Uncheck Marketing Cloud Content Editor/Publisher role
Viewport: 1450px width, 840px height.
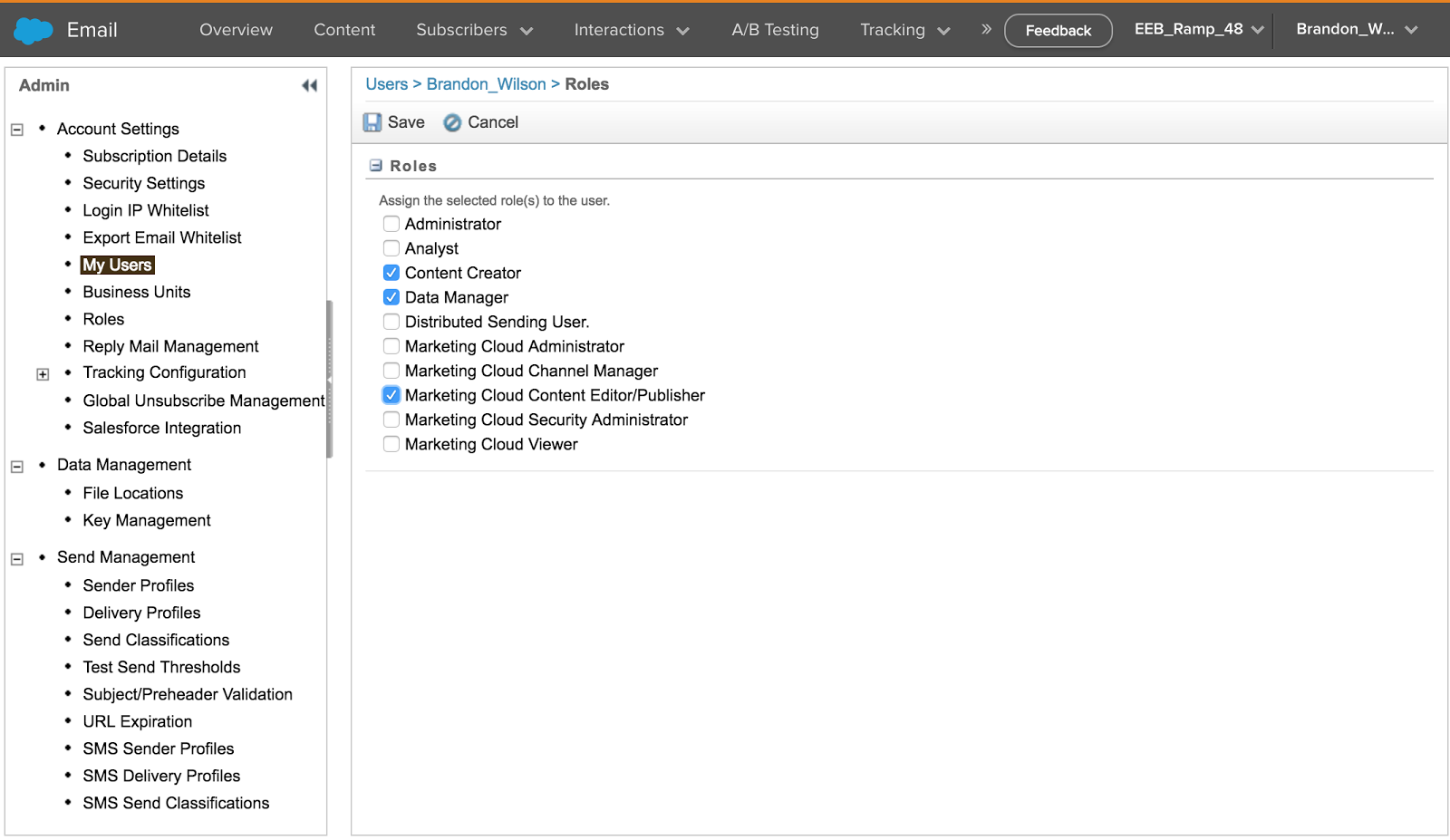pos(391,394)
